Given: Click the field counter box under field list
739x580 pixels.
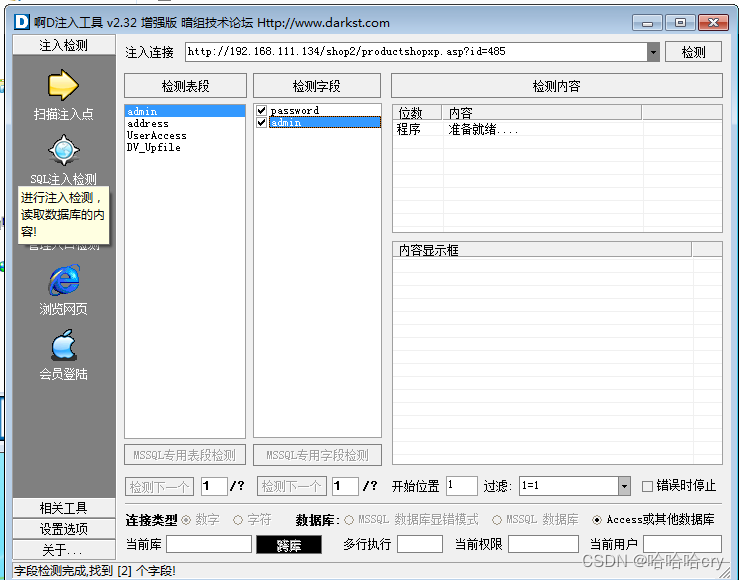Looking at the screenshot, I should (345, 486).
